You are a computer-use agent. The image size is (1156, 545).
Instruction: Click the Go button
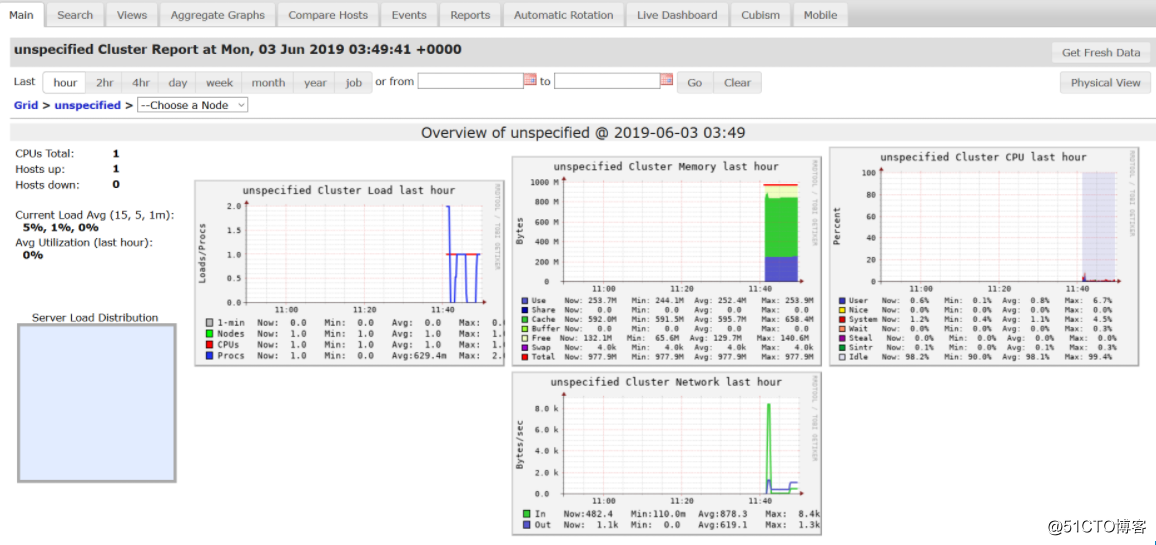pos(694,83)
